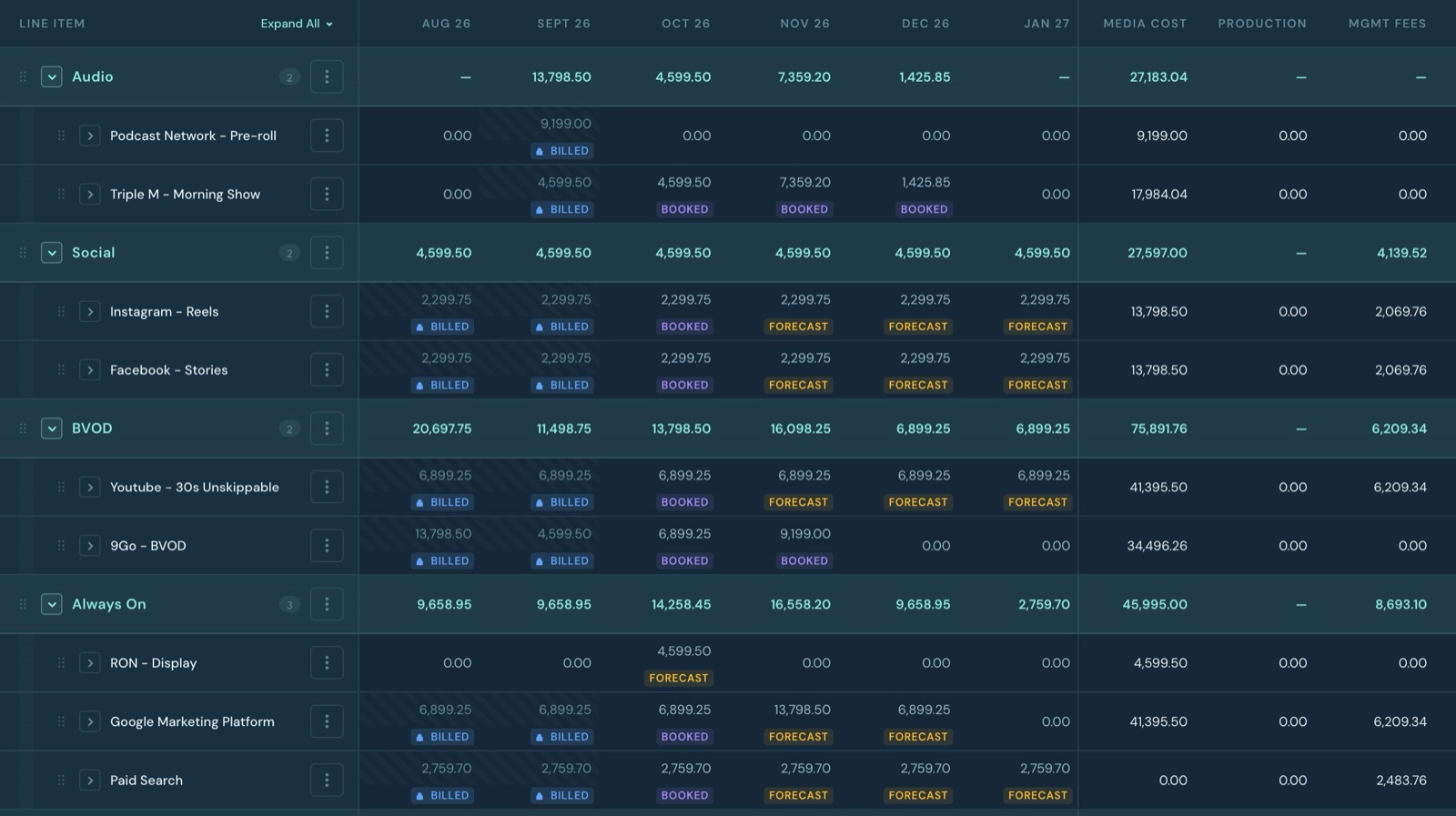This screenshot has width=1456, height=816.
Task: Open more options for Triple M - Morning Show
Action: click(327, 194)
